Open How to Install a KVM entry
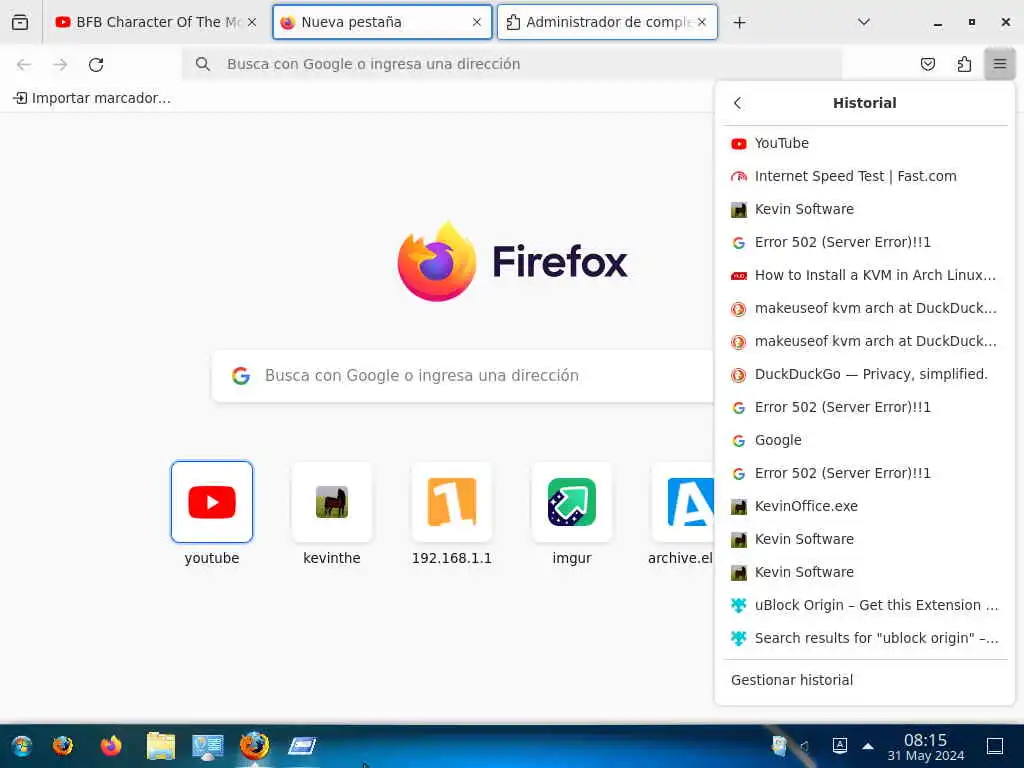Image resolution: width=1024 pixels, height=768 pixels. click(x=865, y=275)
